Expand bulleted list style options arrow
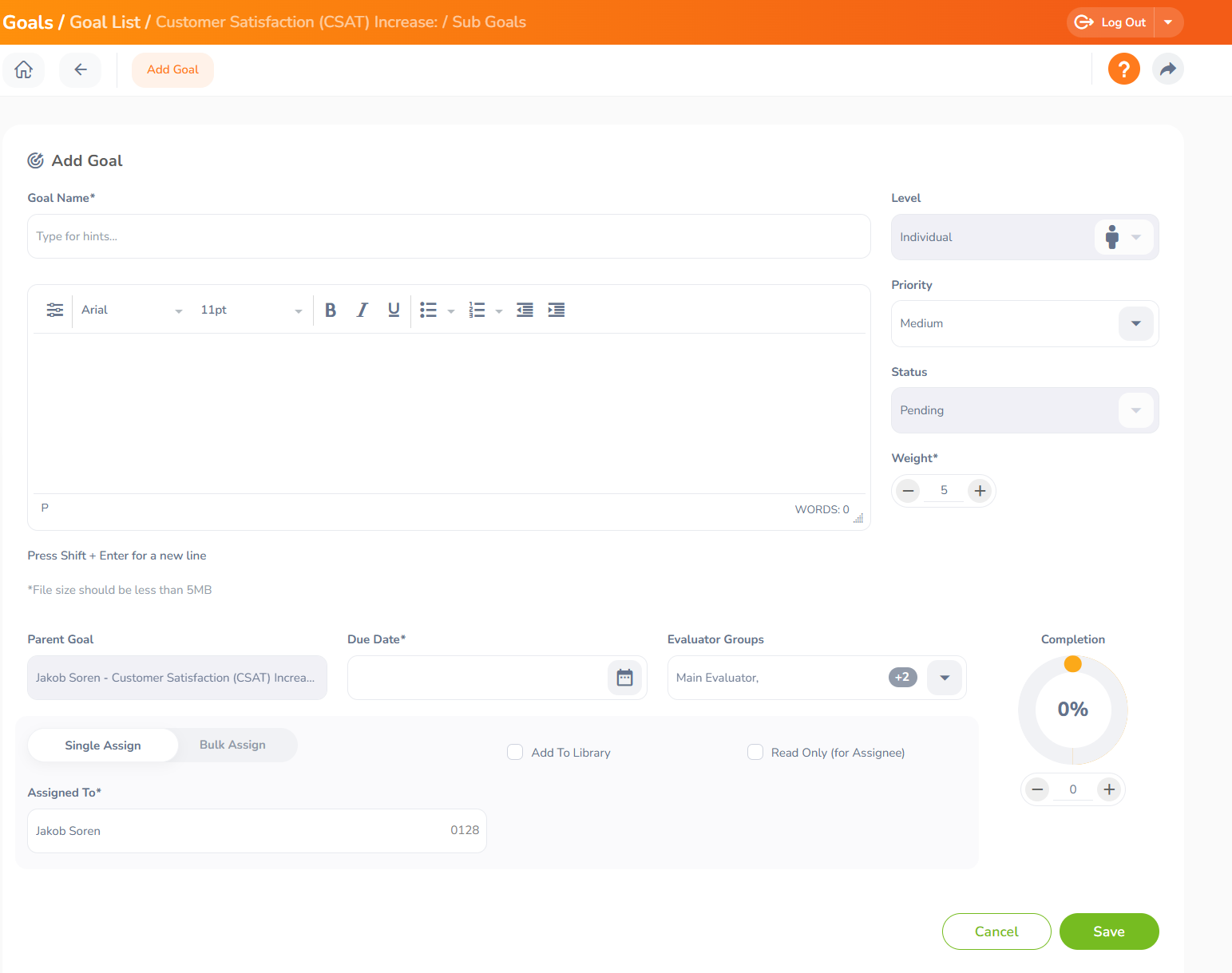Viewport: 1232px width, 973px height. (451, 310)
